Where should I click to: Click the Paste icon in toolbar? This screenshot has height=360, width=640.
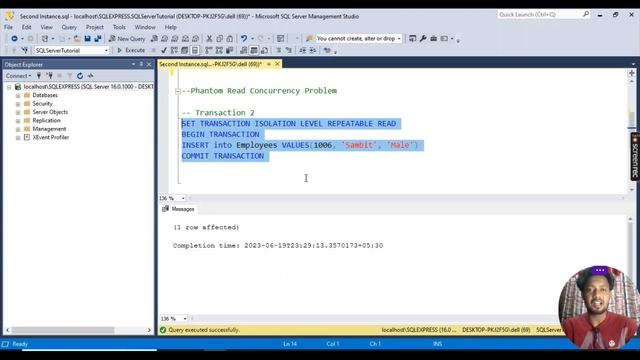(230, 38)
